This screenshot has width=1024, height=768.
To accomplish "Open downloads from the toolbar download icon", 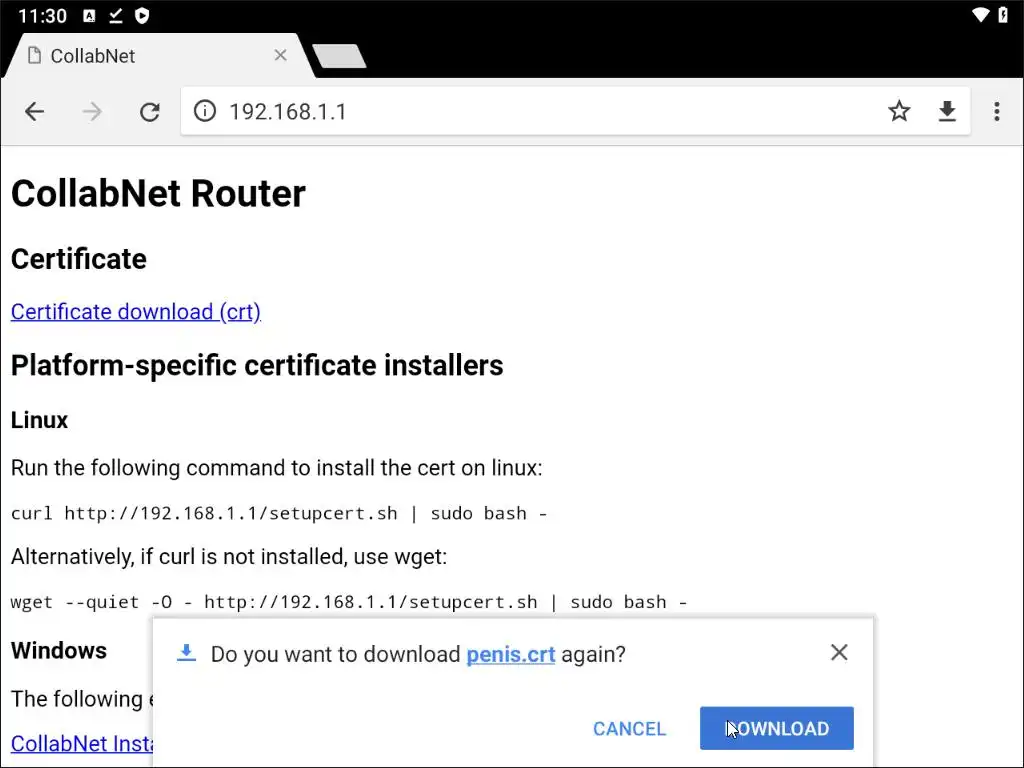I will tap(947, 111).
